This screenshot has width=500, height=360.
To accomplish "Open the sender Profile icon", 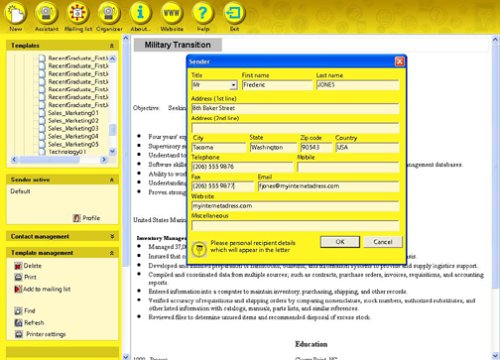I will coord(77,218).
